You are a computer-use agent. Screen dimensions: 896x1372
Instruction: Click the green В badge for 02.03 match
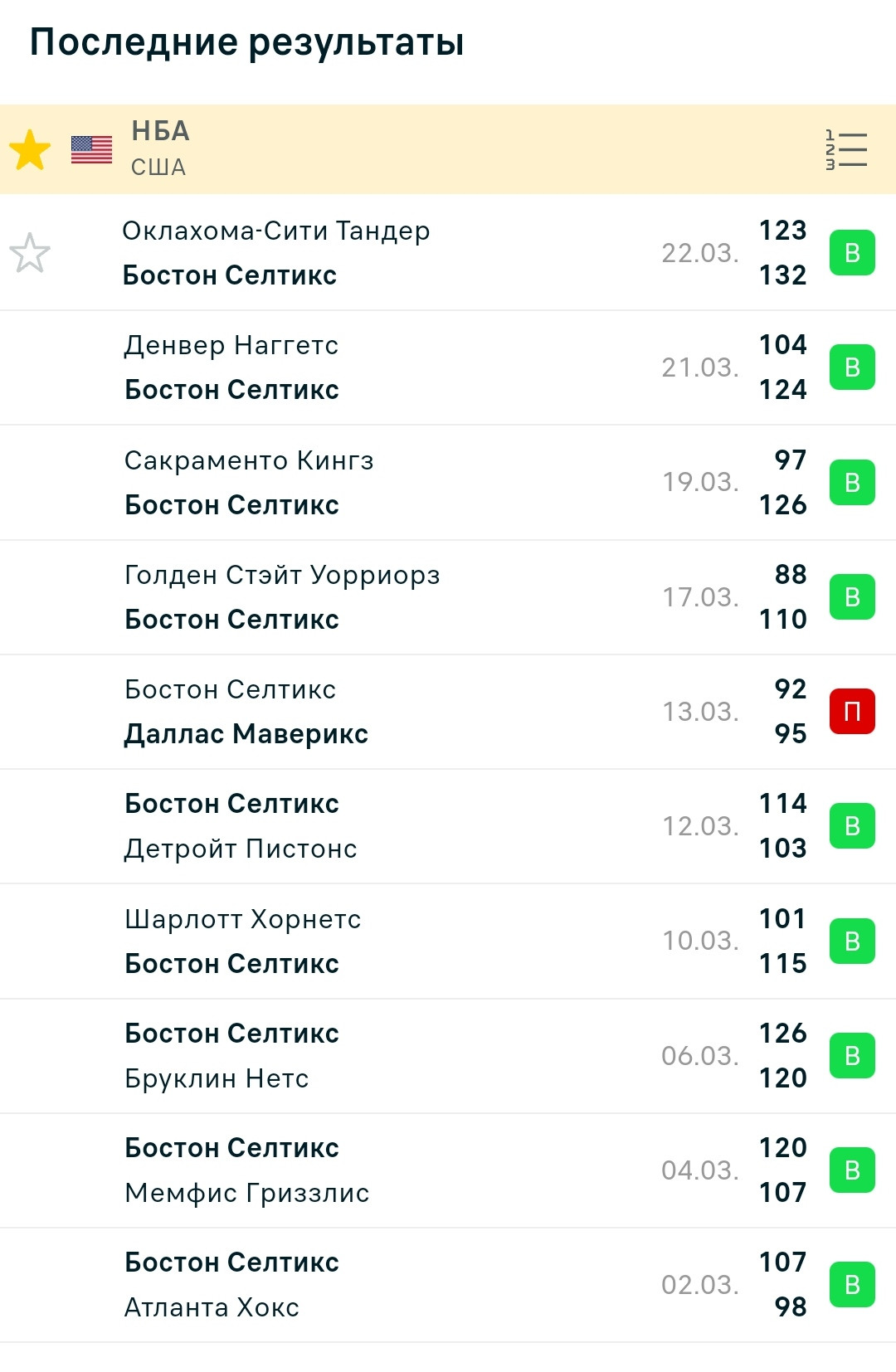pos(852,1285)
